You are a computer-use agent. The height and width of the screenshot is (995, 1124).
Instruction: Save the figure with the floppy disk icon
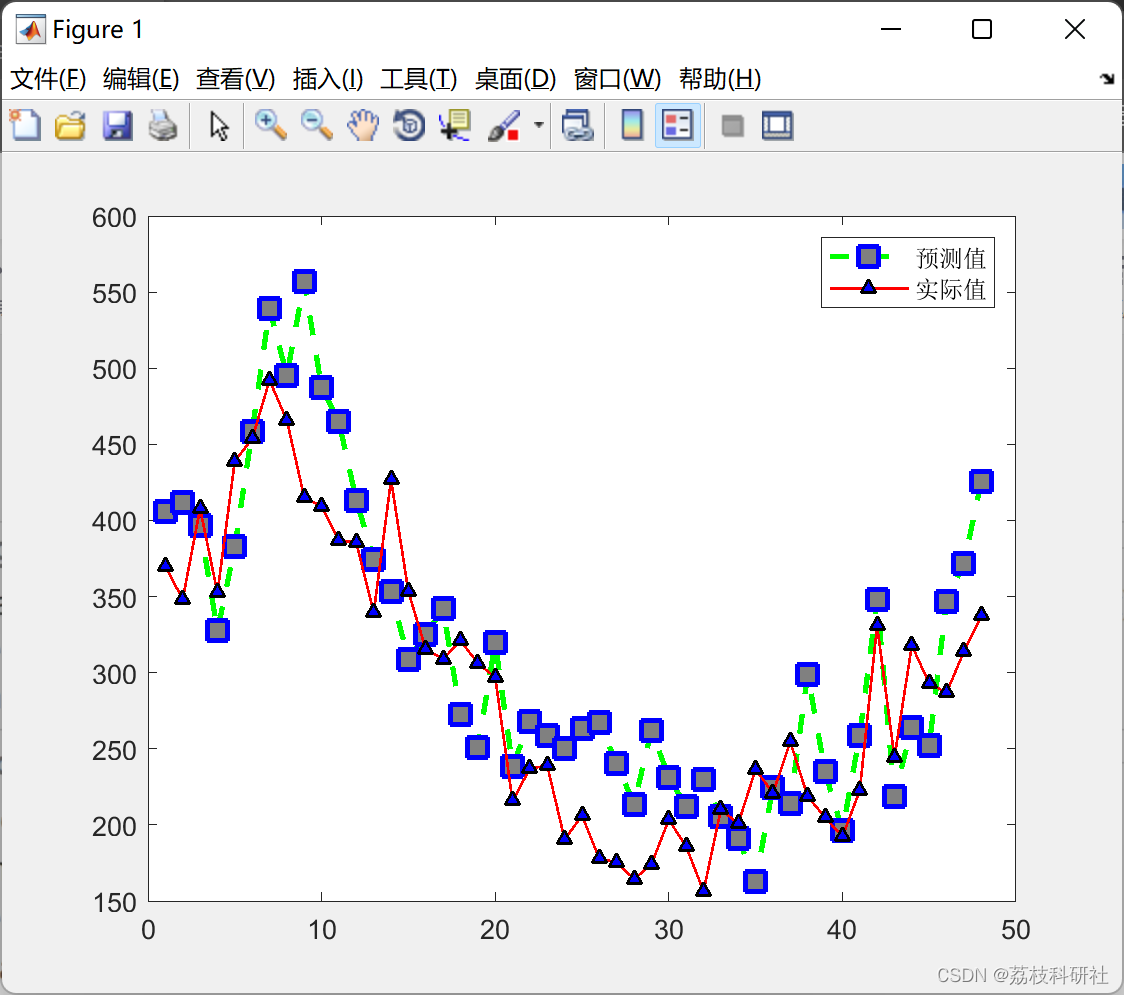[117, 125]
